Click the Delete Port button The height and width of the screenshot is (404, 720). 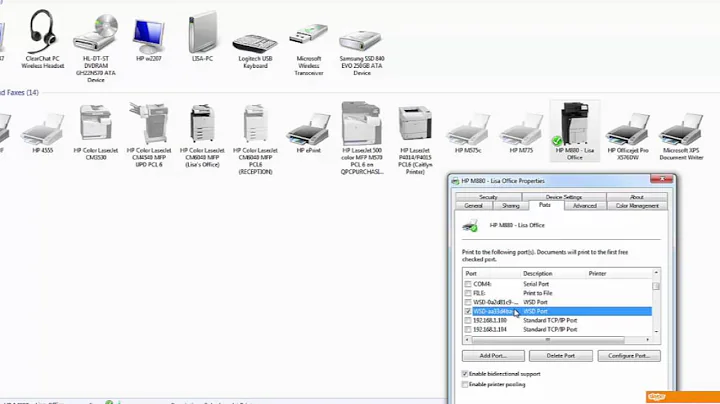pos(561,356)
